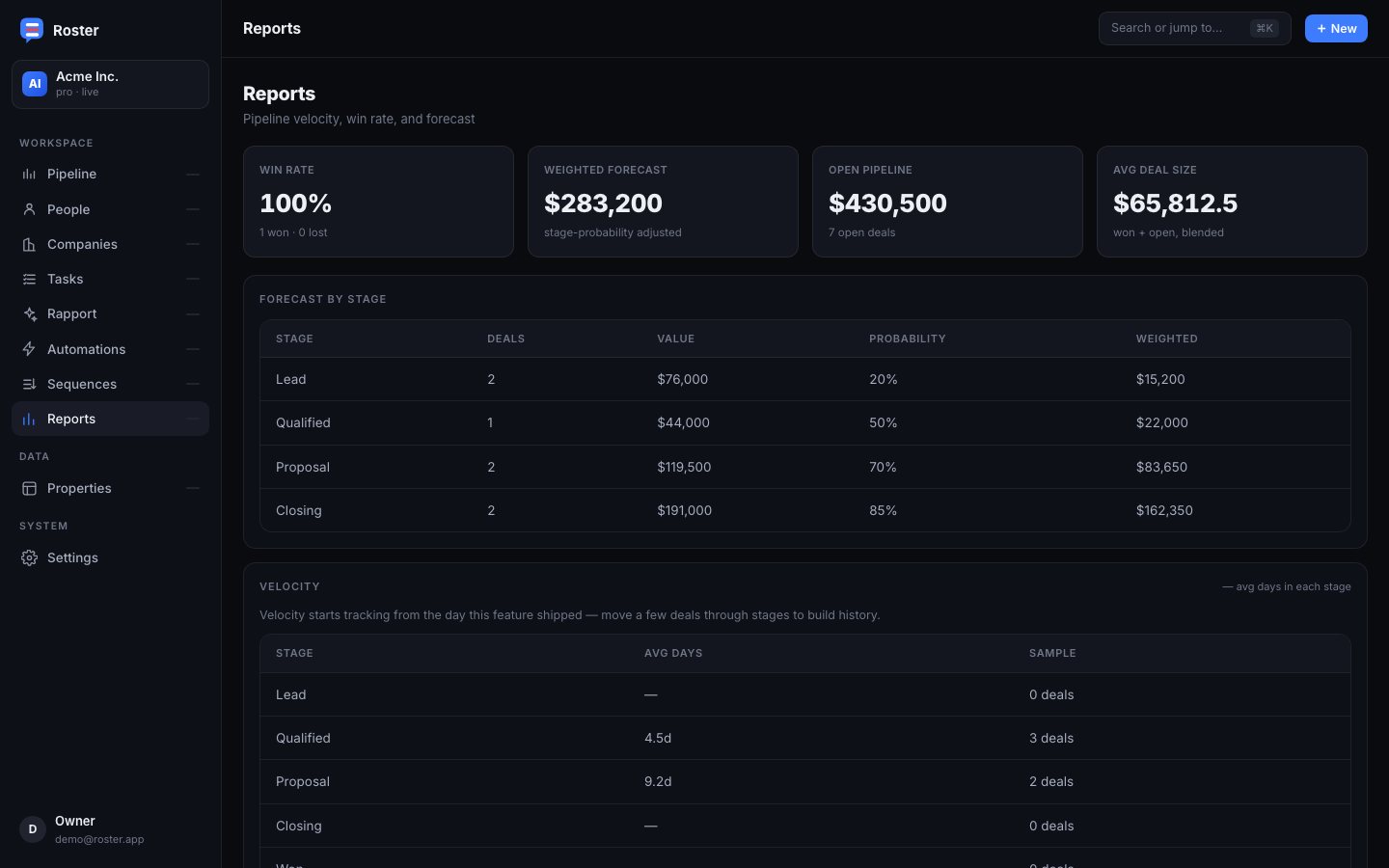Click the $162,350 Closing weighted cell
The width and height of the screenshot is (1389, 868).
point(1164,510)
